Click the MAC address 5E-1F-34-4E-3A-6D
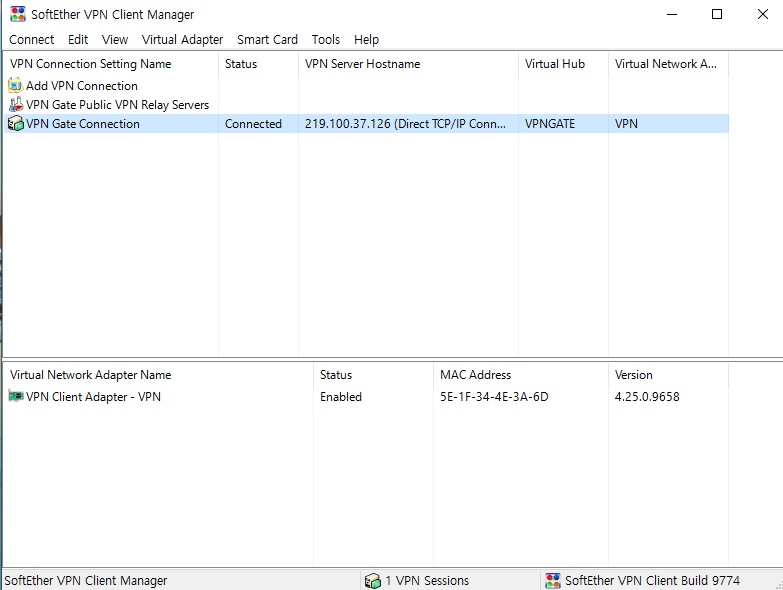The image size is (783, 590). (494, 397)
